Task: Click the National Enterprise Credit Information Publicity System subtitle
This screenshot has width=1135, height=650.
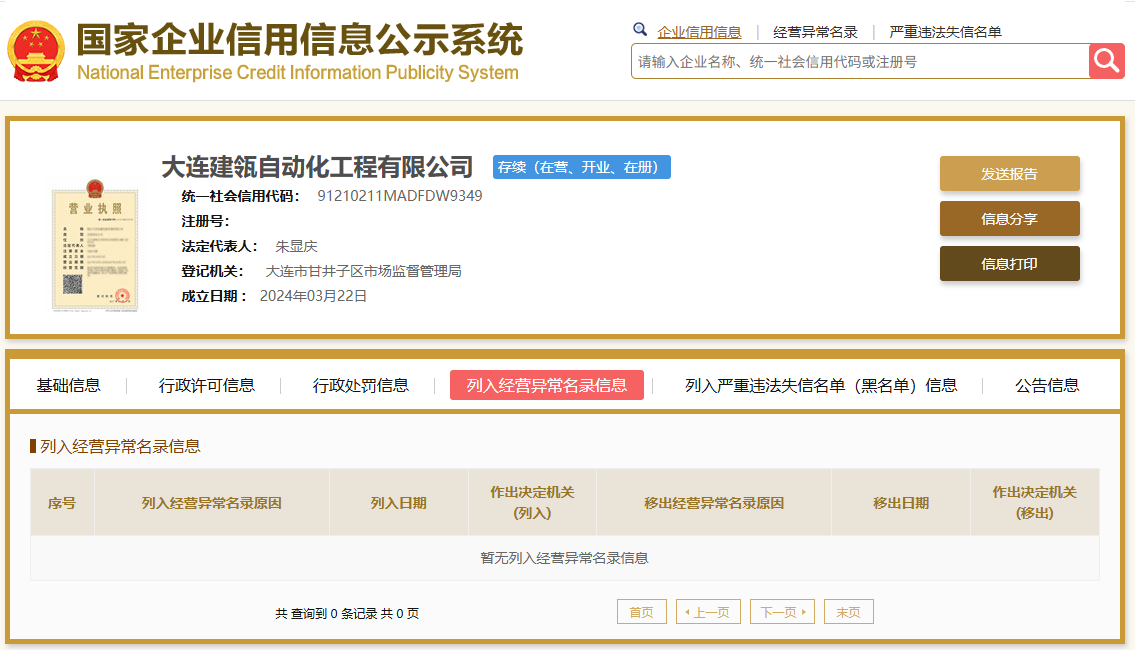Action: click(x=298, y=73)
